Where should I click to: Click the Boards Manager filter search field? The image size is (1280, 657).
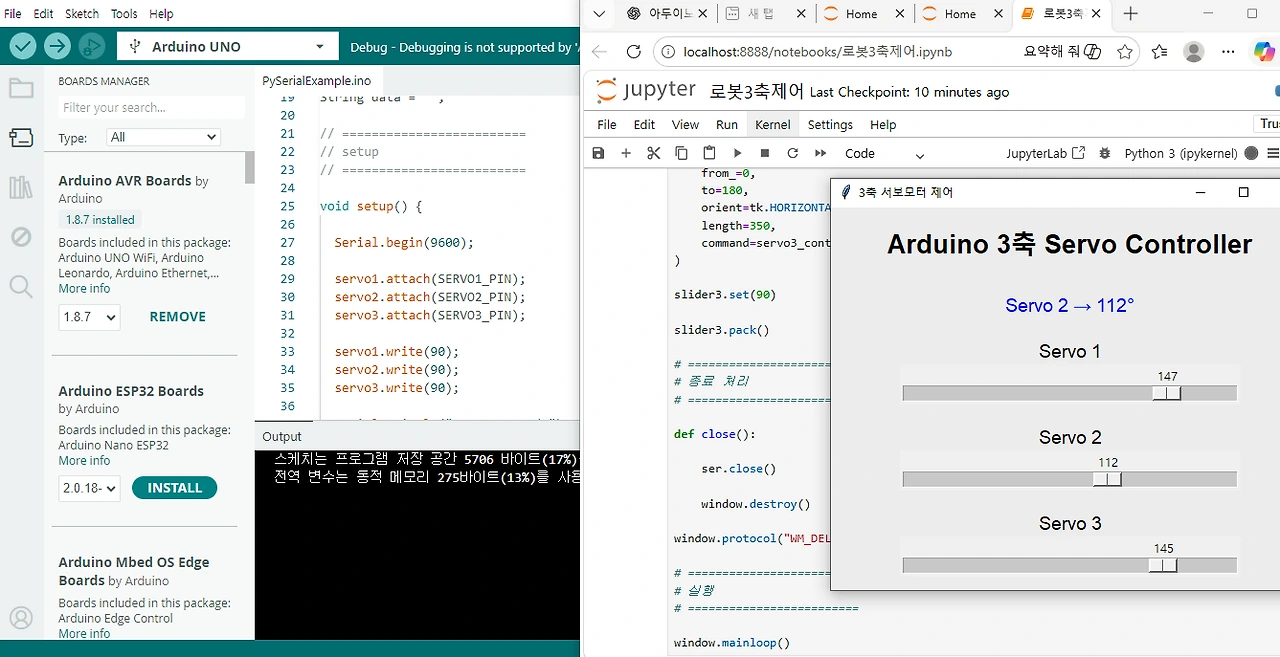151,108
